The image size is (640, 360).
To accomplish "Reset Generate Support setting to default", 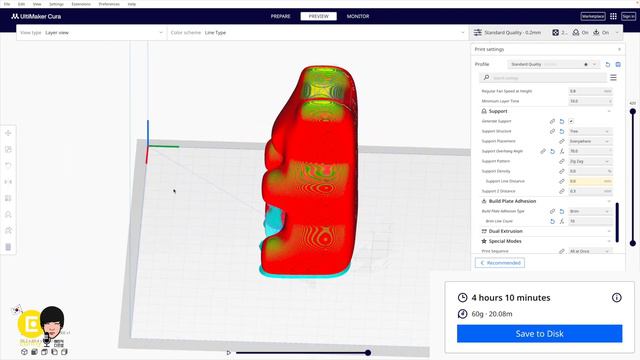I will pyautogui.click(x=562, y=121).
